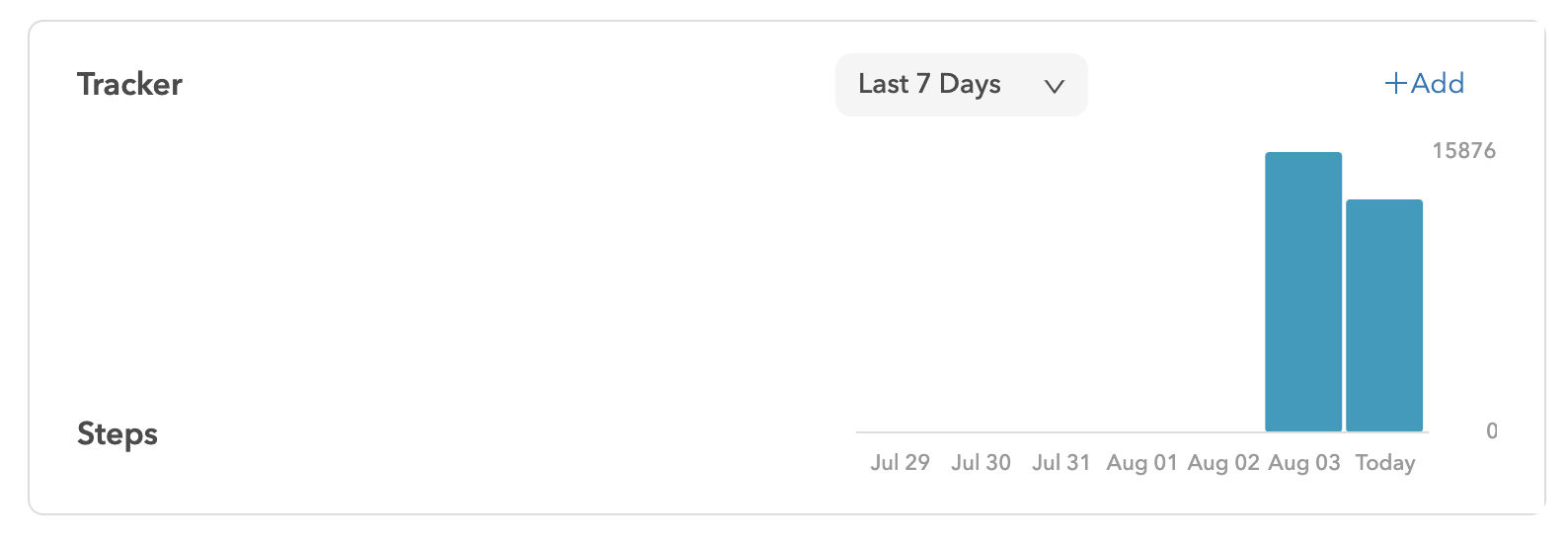The image size is (1568, 541).
Task: Click the Aug 01 date label
Action: pyautogui.click(x=1142, y=462)
